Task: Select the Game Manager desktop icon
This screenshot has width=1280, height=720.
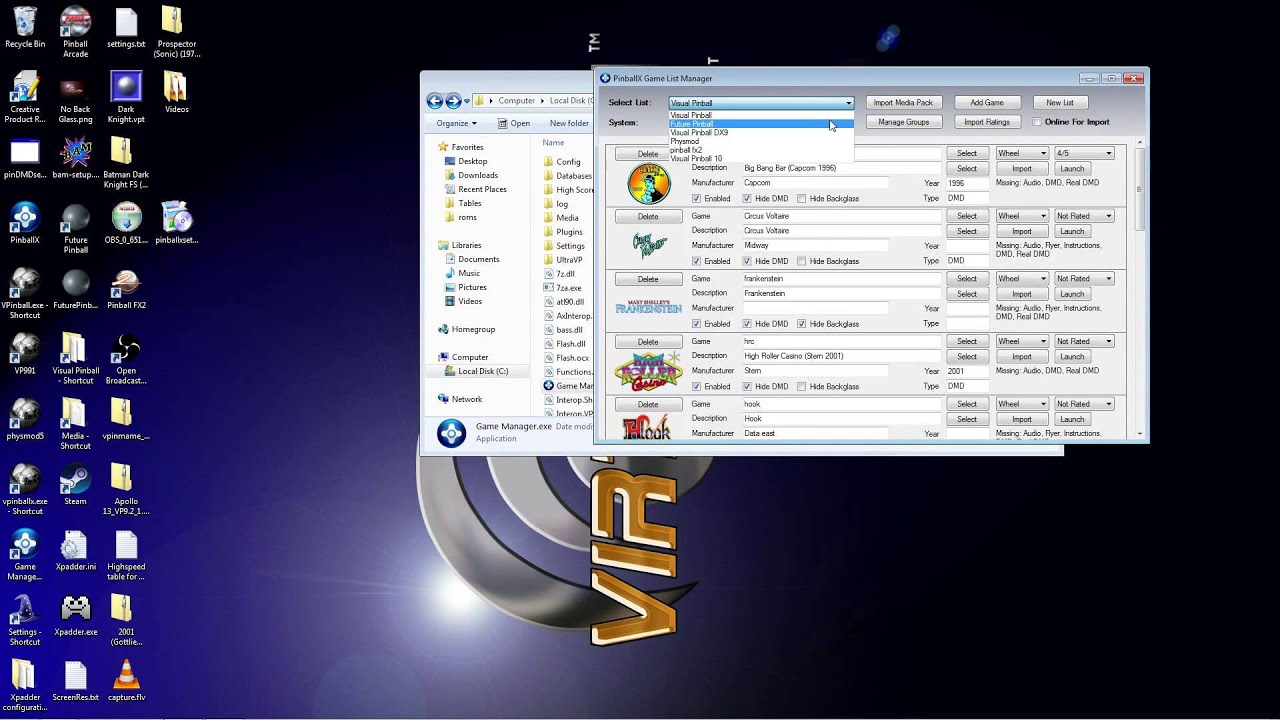Action: click(25, 555)
